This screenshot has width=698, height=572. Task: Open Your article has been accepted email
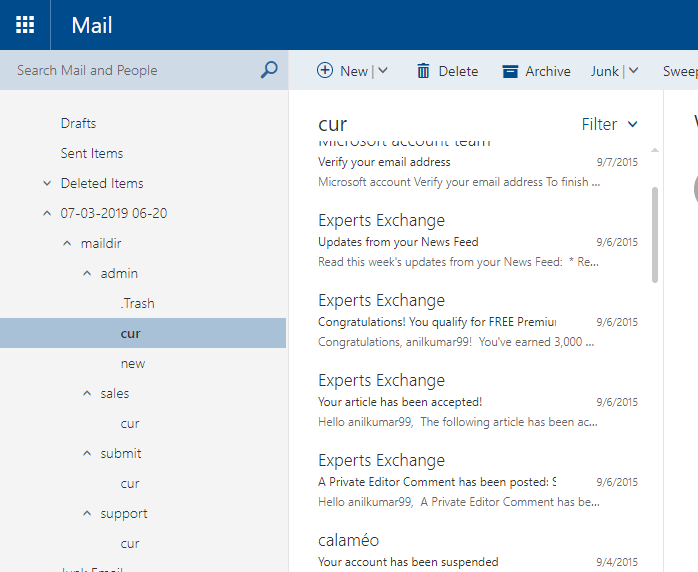tap(478, 400)
